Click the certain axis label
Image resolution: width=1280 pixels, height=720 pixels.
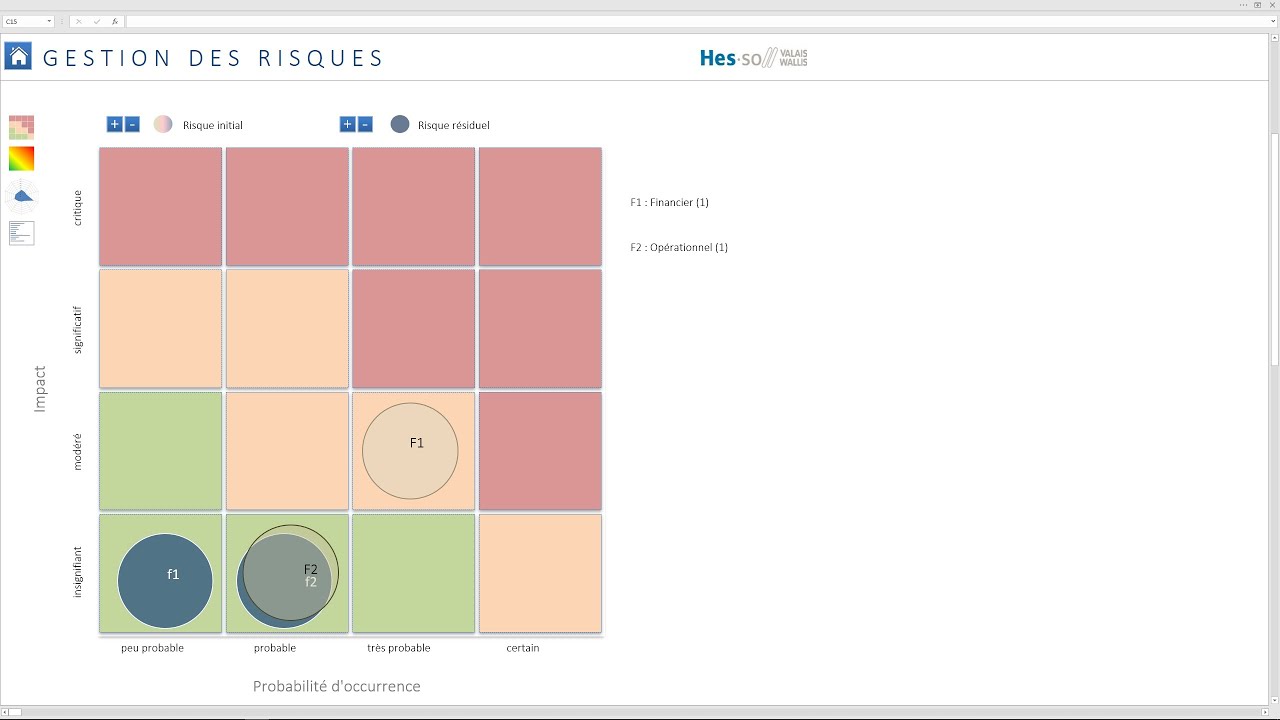(x=523, y=648)
